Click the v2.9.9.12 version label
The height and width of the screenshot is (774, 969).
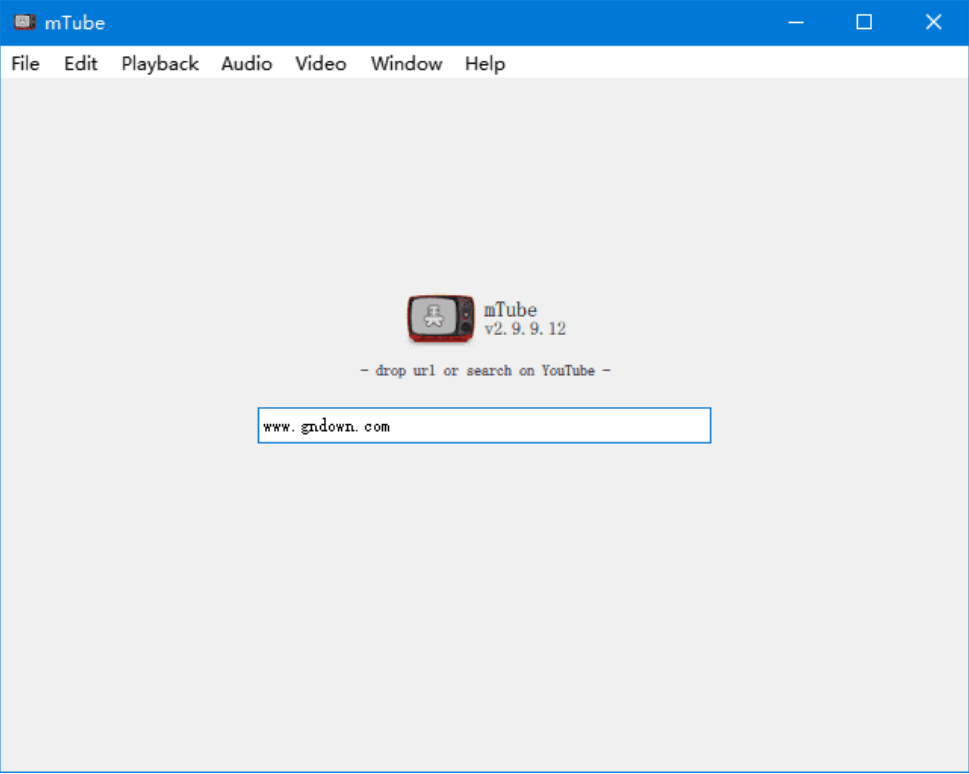(x=525, y=328)
